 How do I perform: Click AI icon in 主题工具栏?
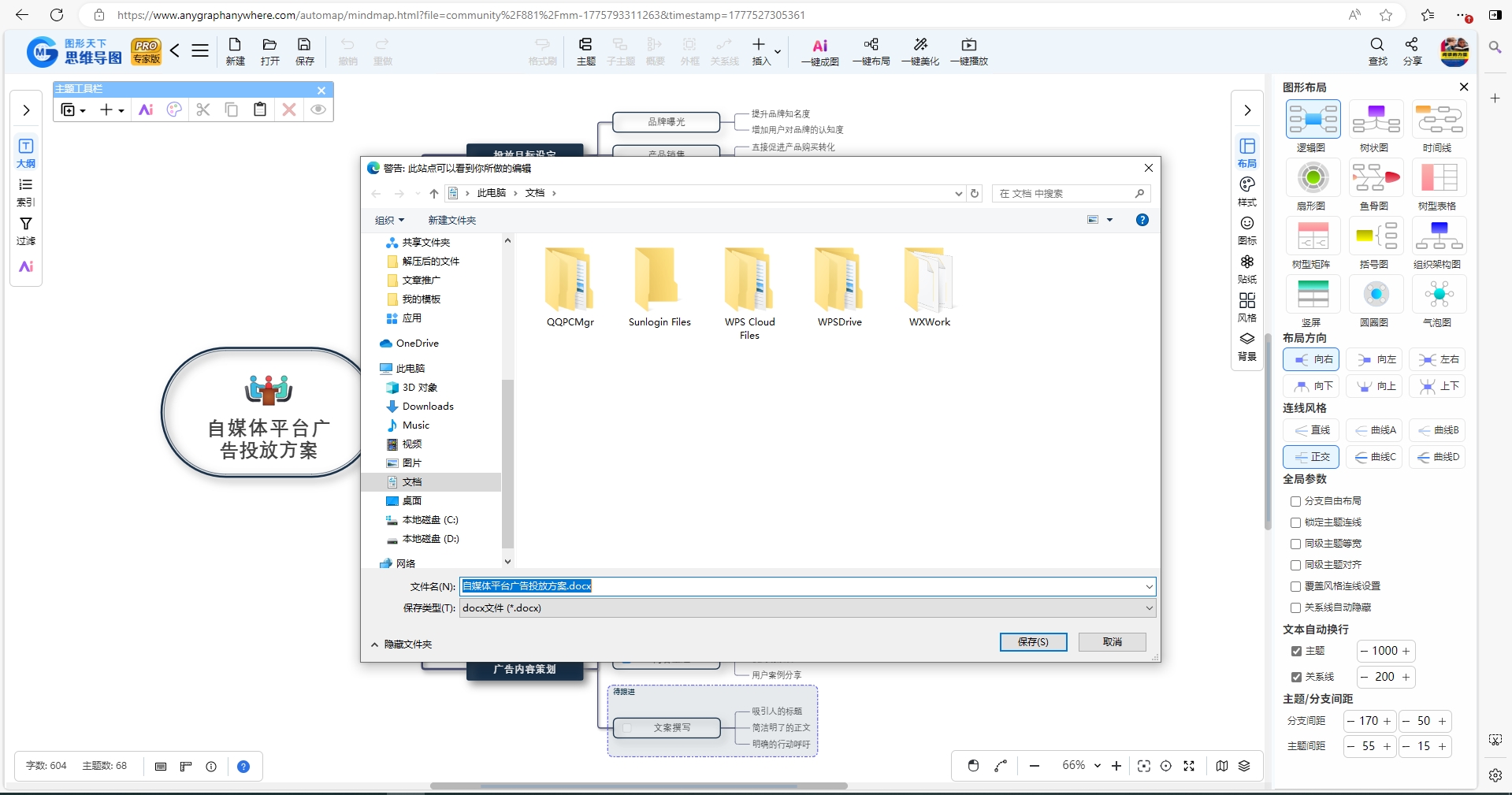146,110
